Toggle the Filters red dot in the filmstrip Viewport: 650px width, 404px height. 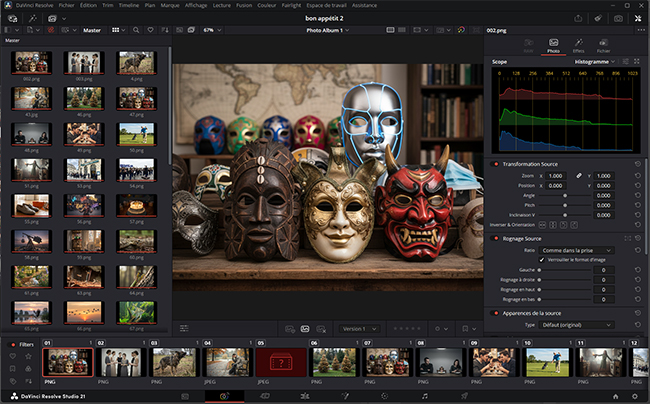pos(13,344)
